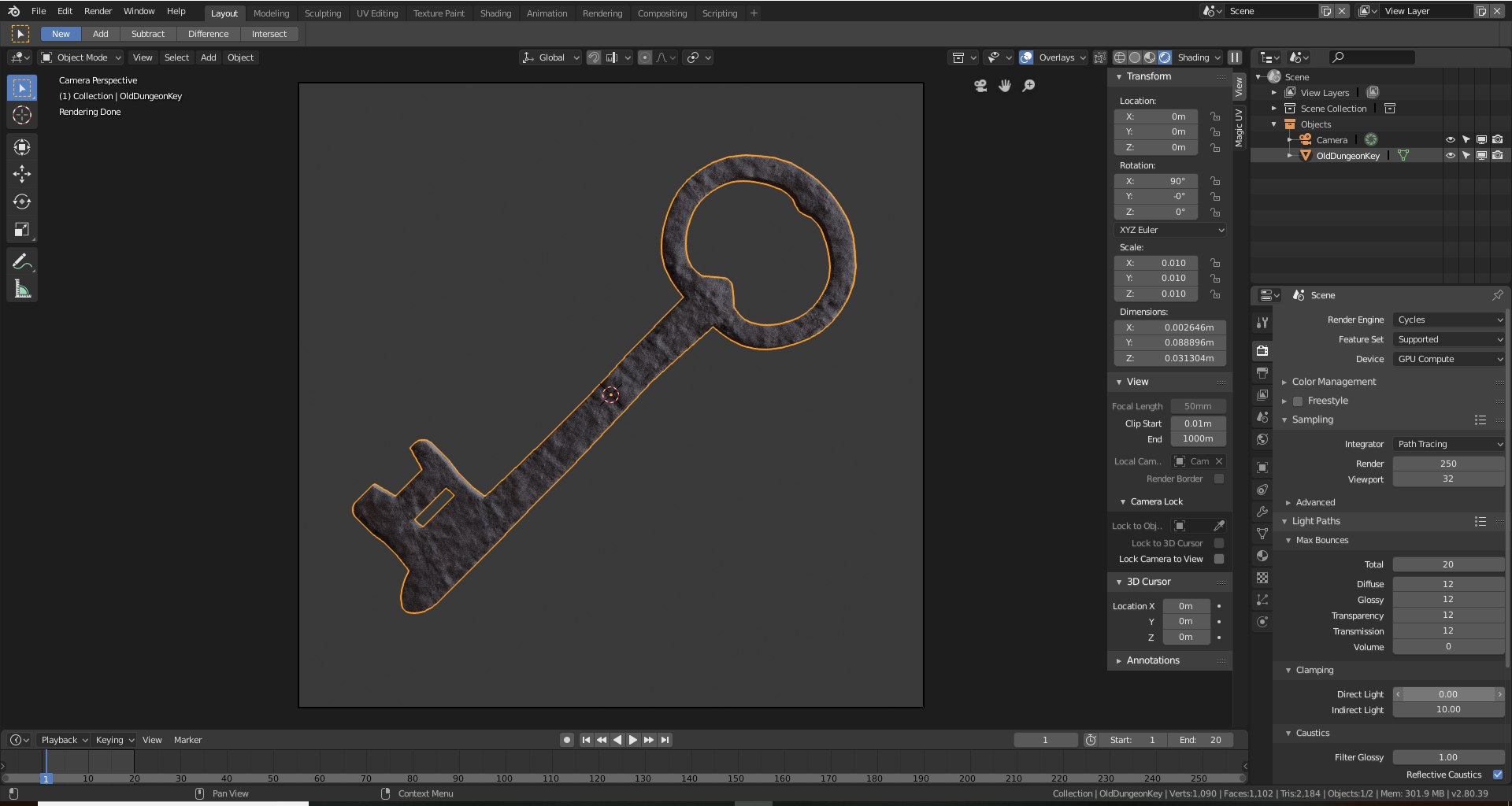Toggle overlays display button

[1026, 57]
